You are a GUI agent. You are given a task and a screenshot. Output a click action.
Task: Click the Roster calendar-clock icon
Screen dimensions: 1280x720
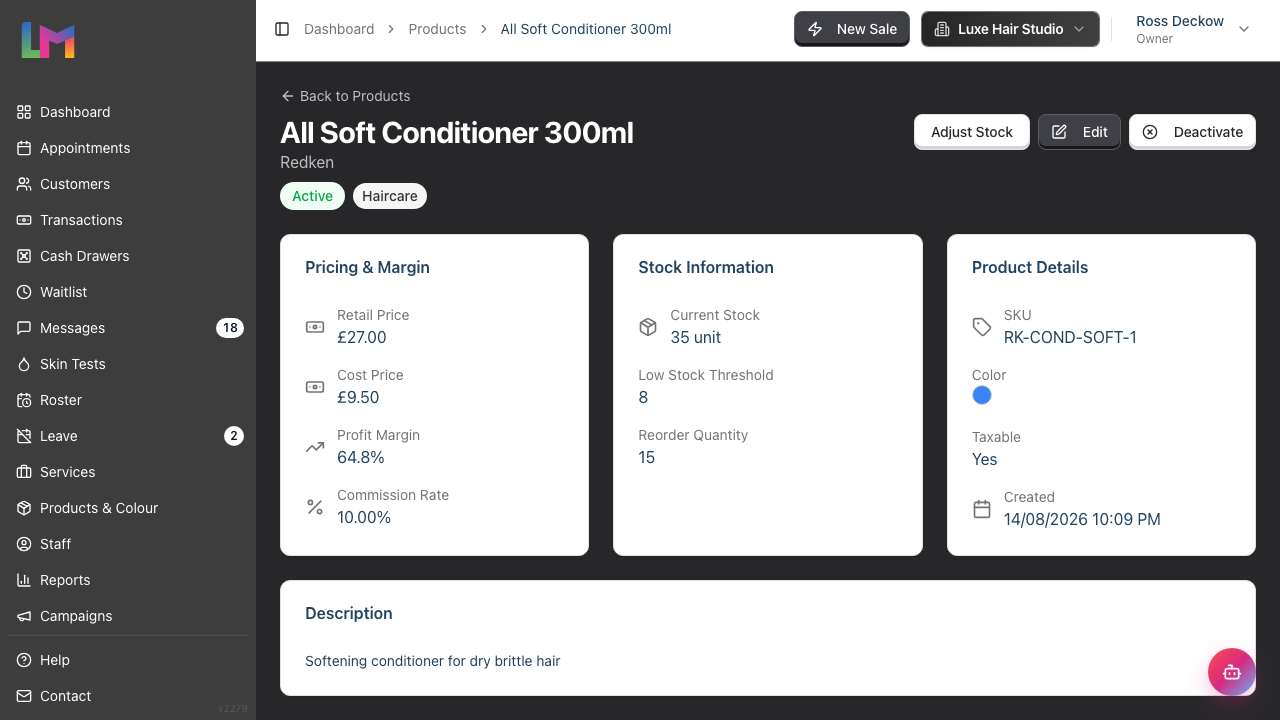point(24,400)
